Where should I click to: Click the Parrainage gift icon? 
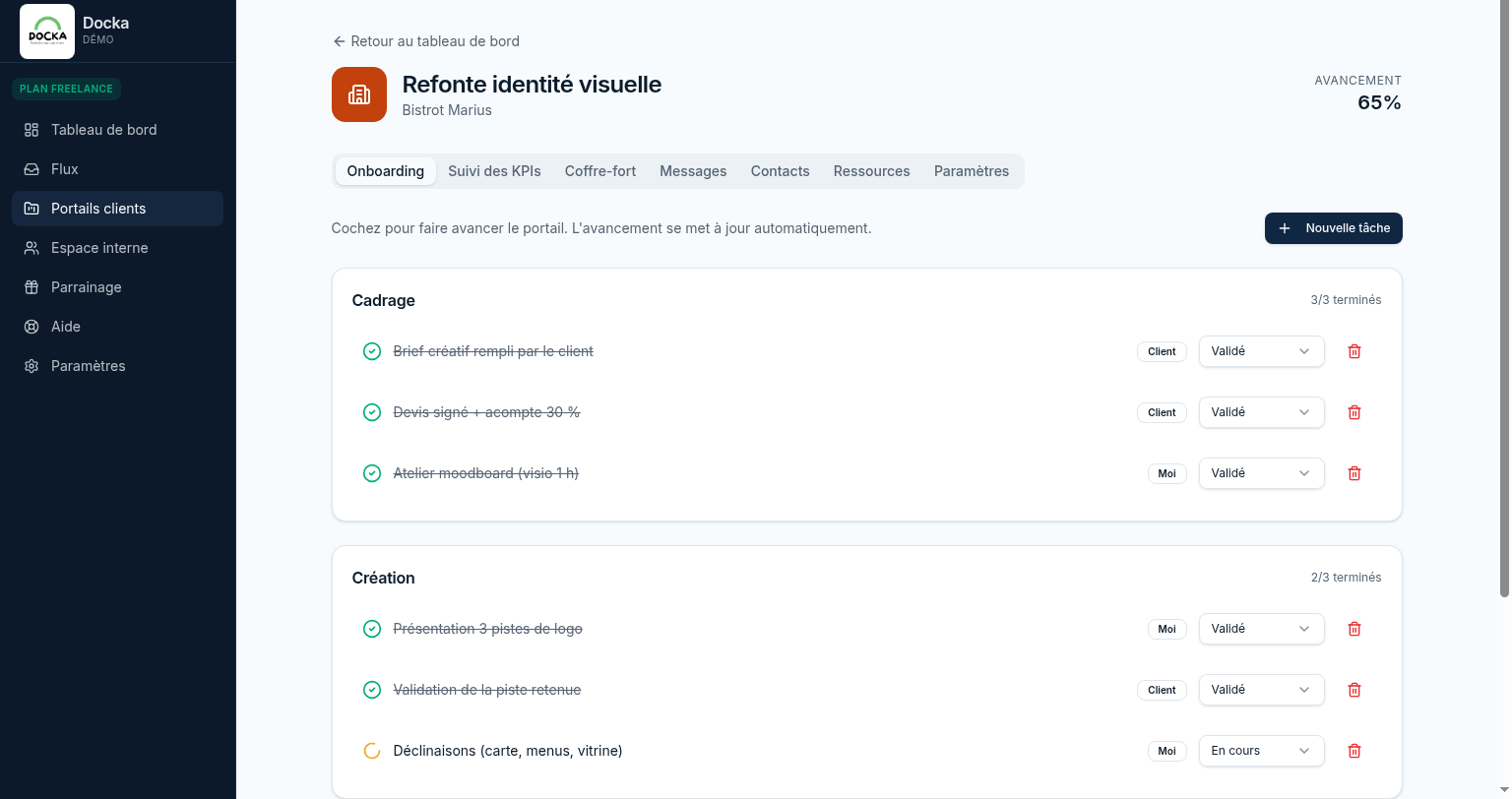31,287
